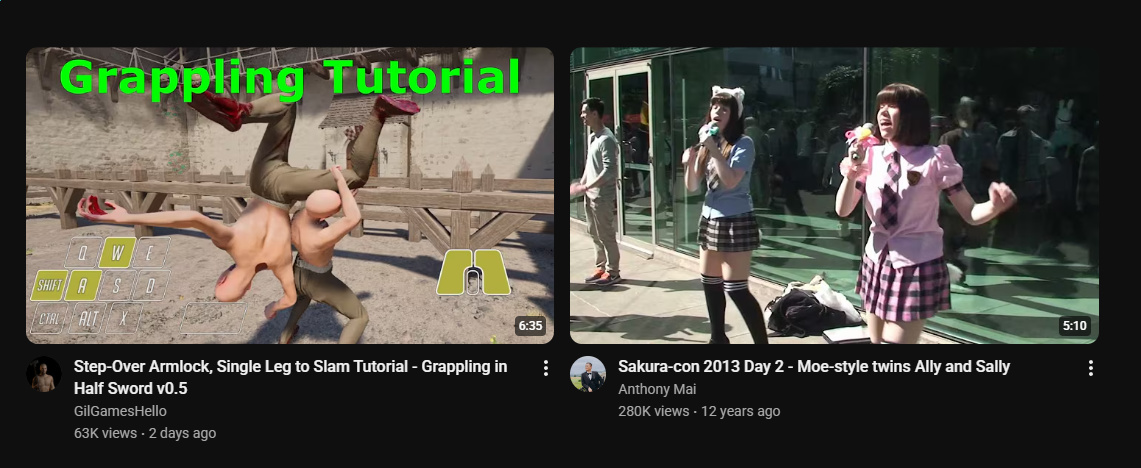The image size is (1141, 468).
Task: Visit the Anthony Mai channel name
Action: coord(657,389)
